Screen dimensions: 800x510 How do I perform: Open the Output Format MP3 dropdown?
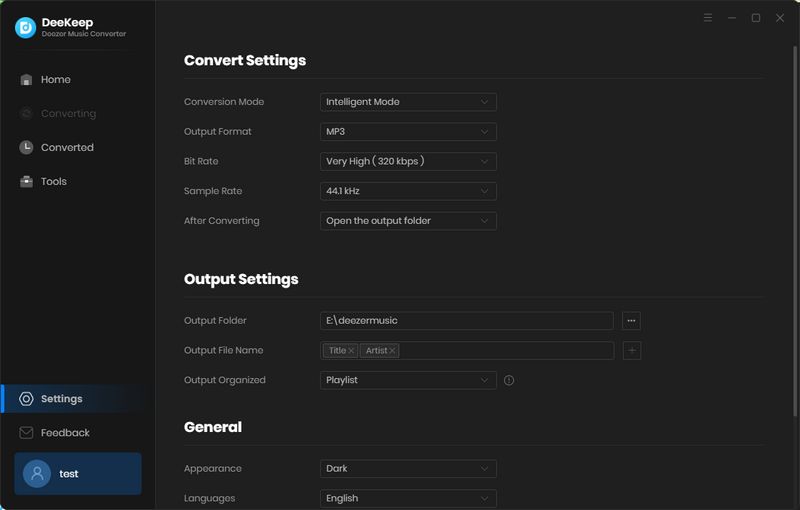point(408,132)
